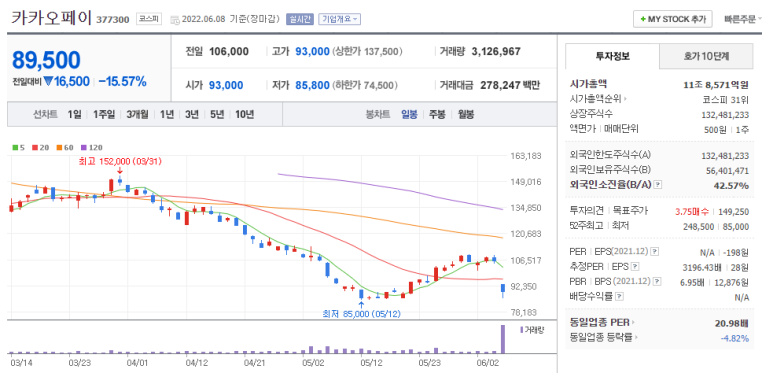Click the help icon after PBR BPS(2021.12)

(657, 281)
